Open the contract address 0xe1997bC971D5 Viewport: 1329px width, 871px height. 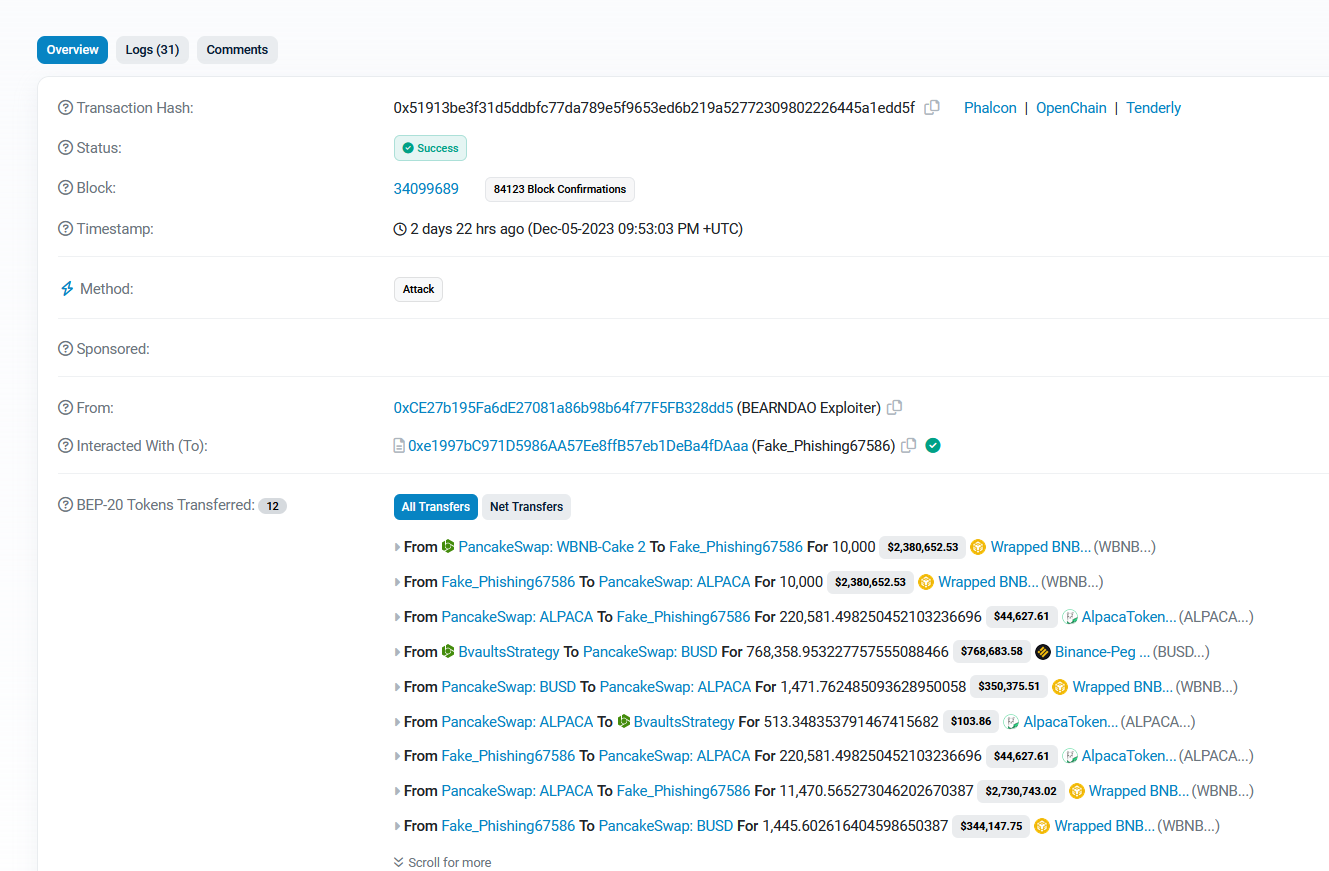[x=578, y=446]
